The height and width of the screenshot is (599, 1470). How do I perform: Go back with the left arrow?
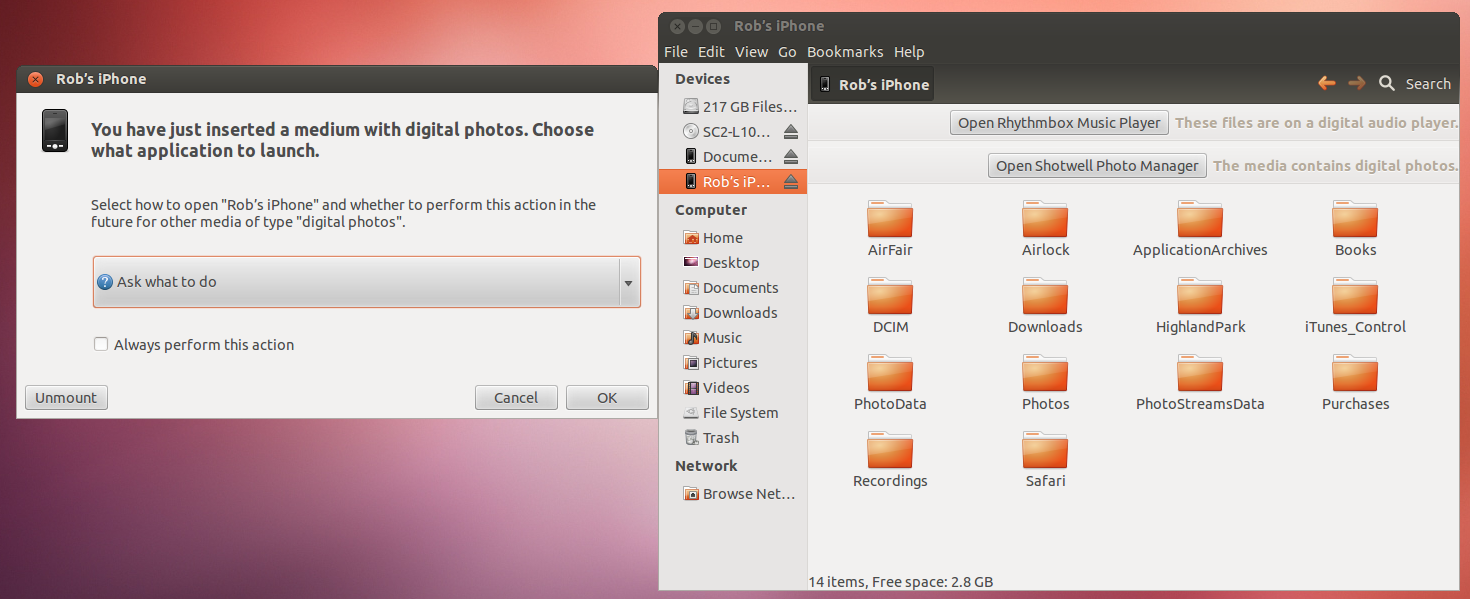tap(1326, 83)
